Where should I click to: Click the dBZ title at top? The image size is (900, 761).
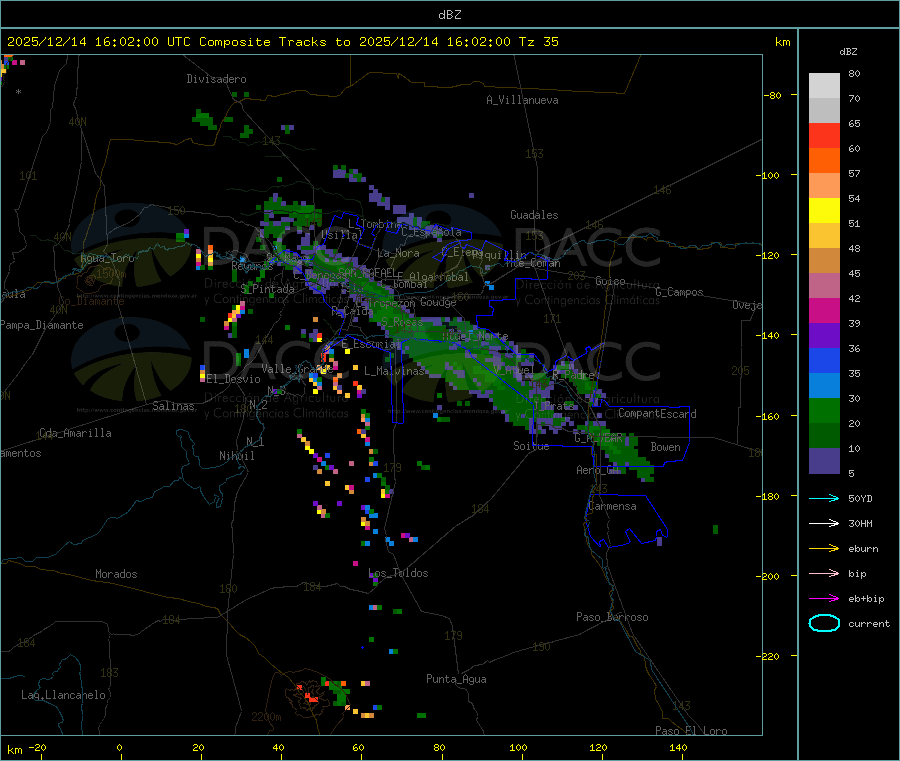[449, 15]
